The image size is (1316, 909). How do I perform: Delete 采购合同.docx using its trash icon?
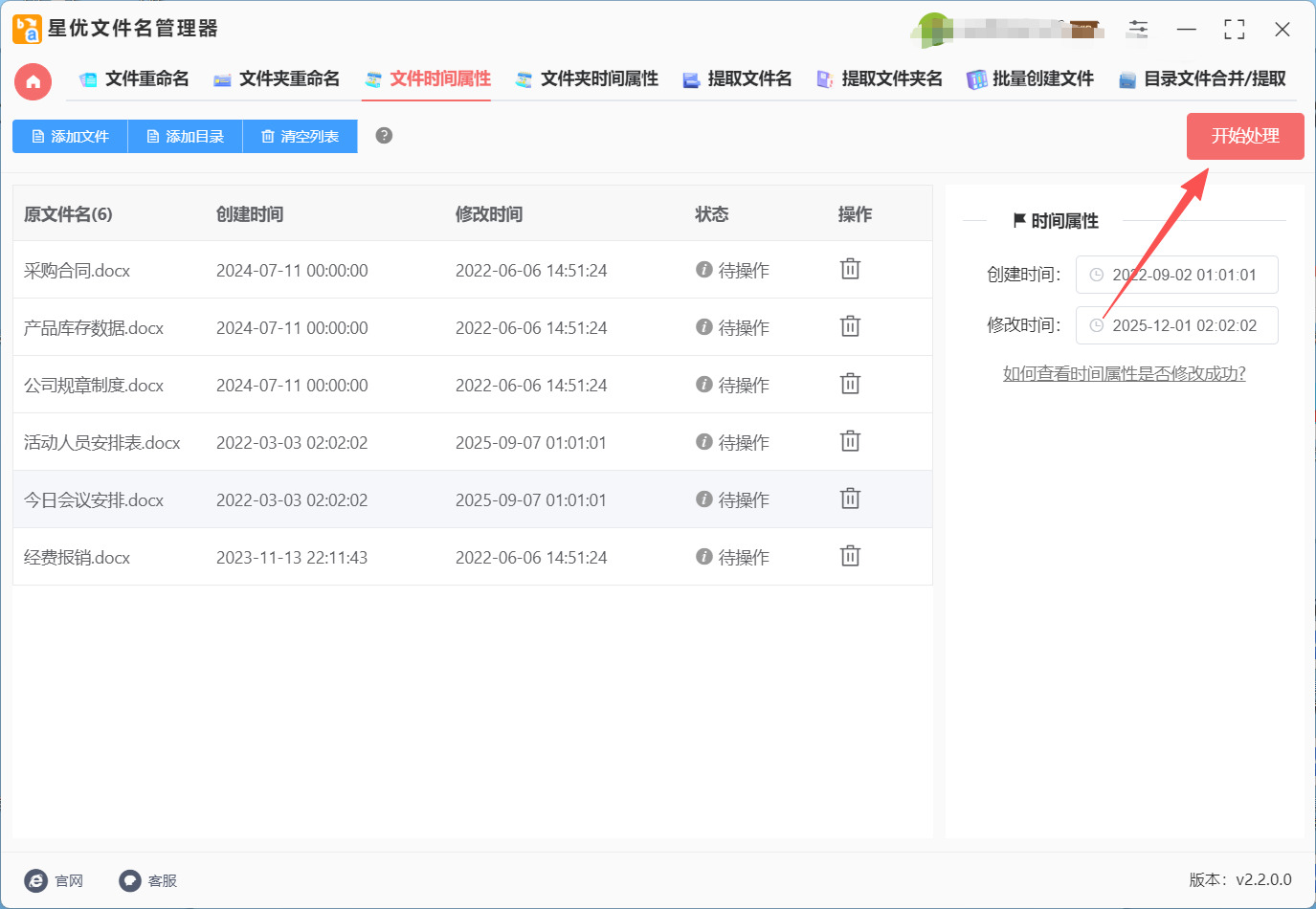(x=850, y=270)
